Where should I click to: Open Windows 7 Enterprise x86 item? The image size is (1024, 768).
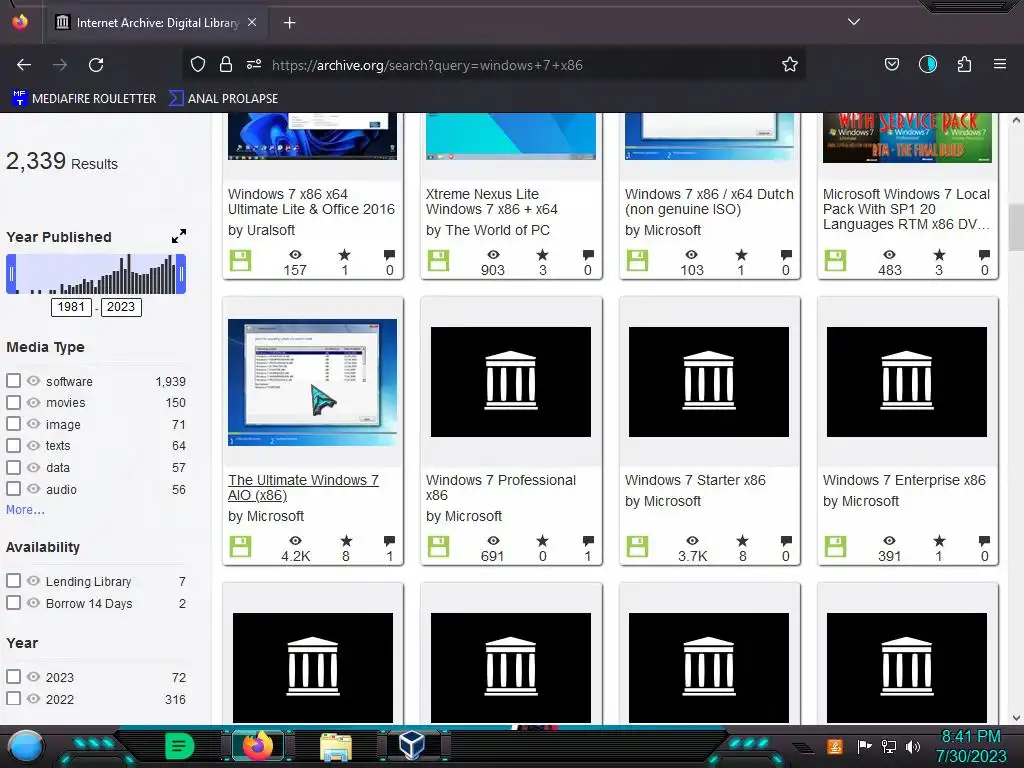[904, 480]
